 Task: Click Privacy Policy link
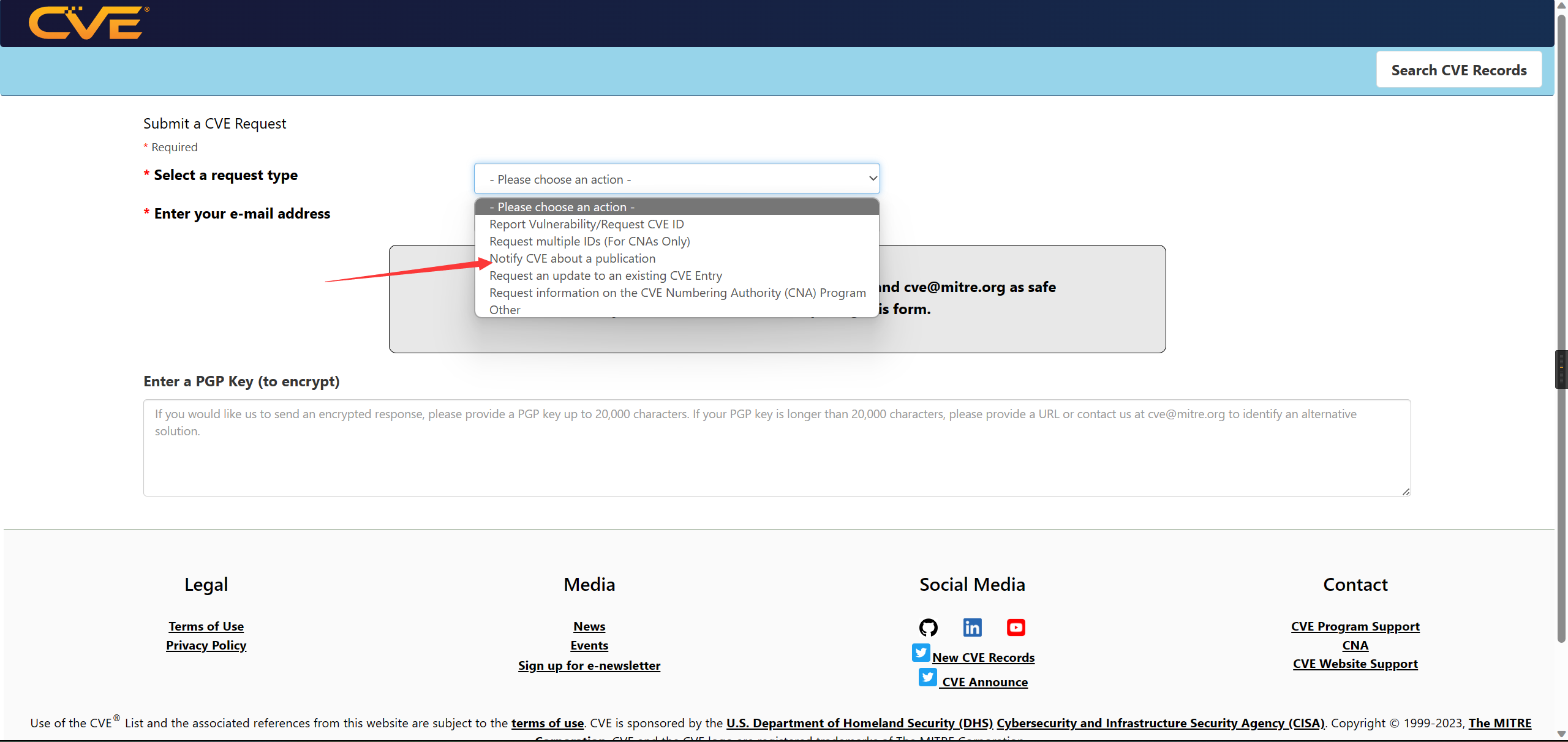tap(206, 644)
